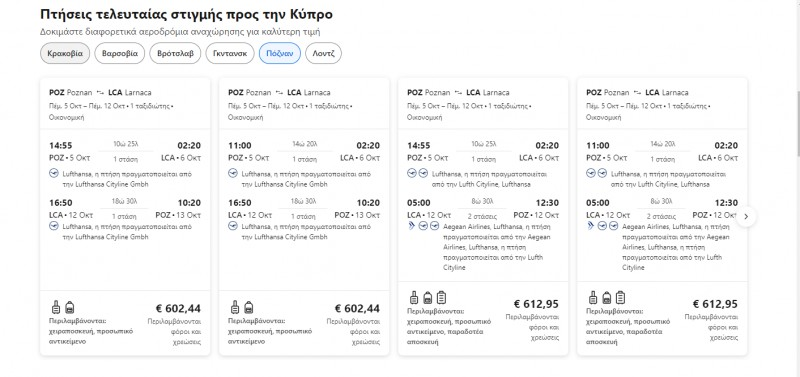
Task: Switch to the Λοντζ departure chip
Action: (323, 53)
